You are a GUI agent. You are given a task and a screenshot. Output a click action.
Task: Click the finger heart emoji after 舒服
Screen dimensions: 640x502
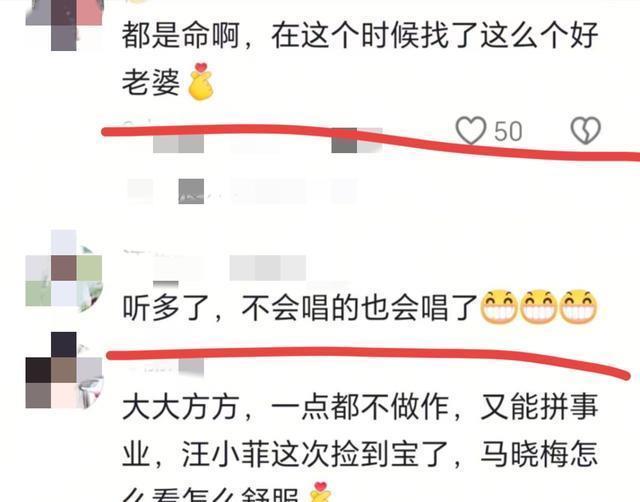[320, 492]
